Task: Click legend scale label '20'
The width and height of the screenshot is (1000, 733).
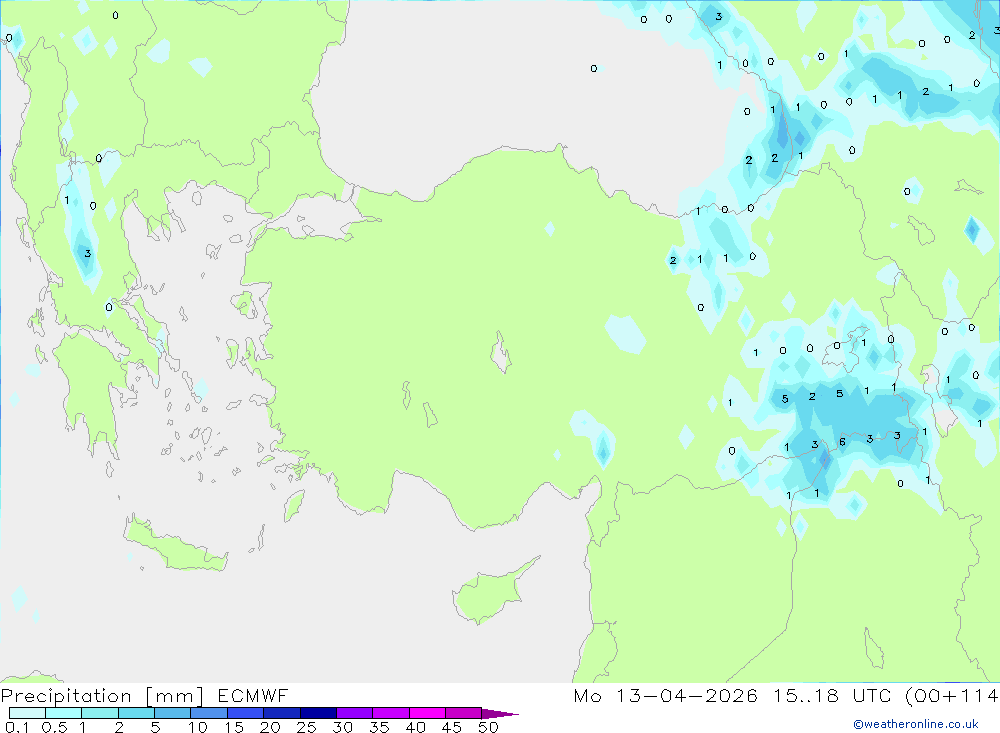Action: [270, 727]
